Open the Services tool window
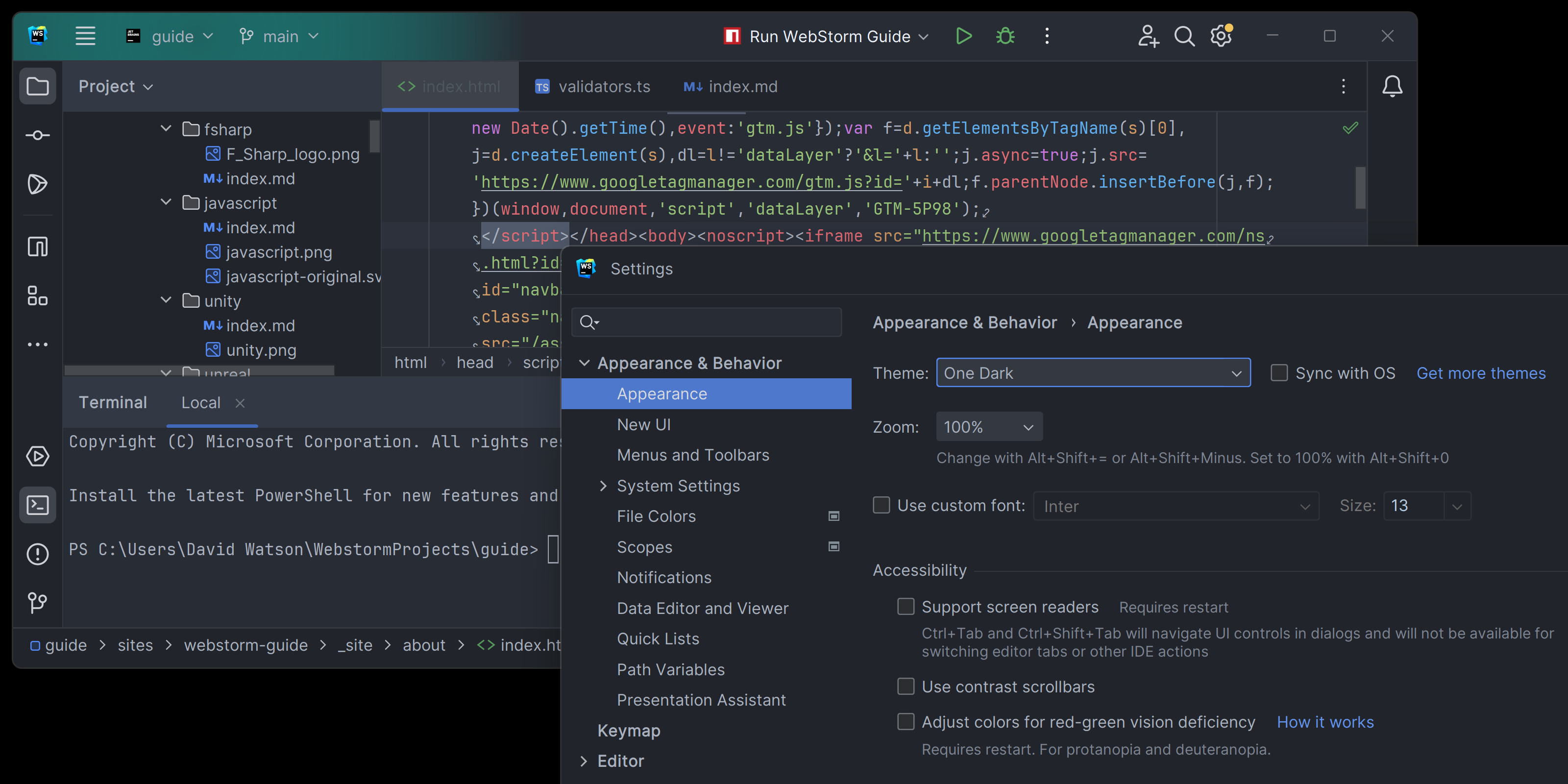 coord(38,457)
